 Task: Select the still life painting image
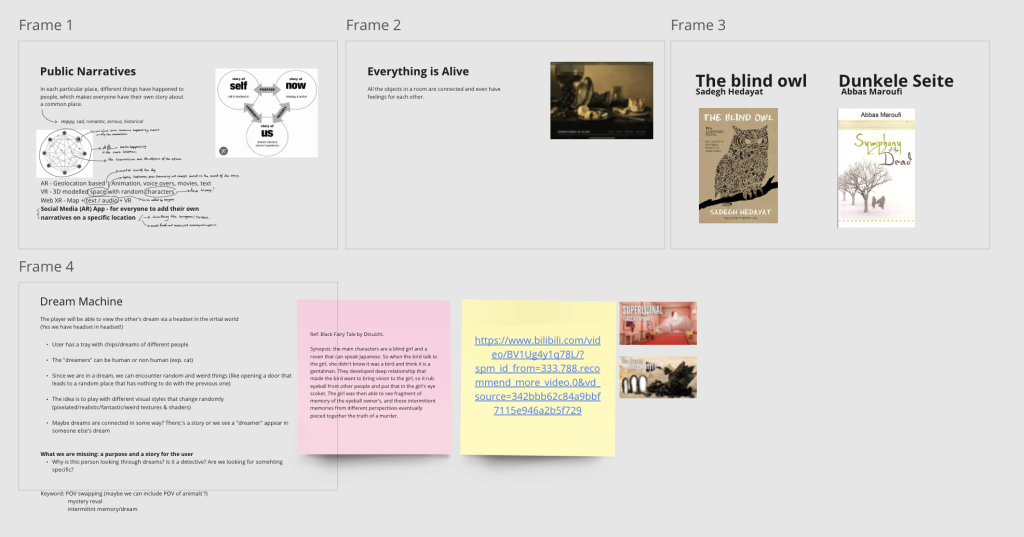point(601,100)
